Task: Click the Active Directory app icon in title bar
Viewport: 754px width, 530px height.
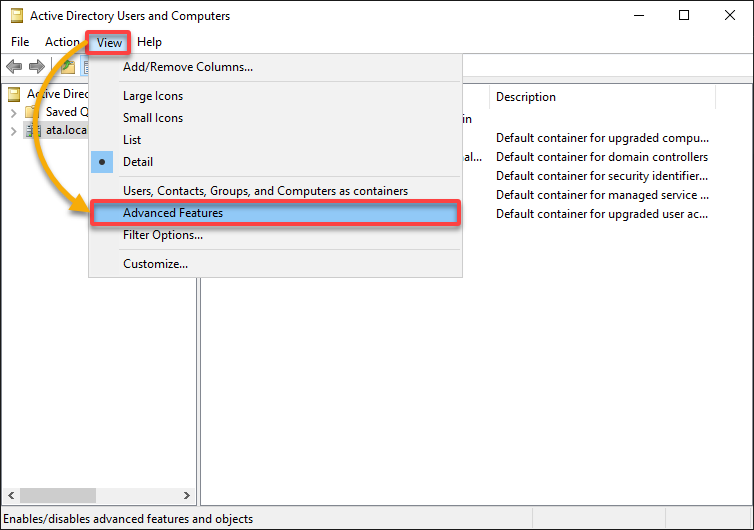Action: 17,16
